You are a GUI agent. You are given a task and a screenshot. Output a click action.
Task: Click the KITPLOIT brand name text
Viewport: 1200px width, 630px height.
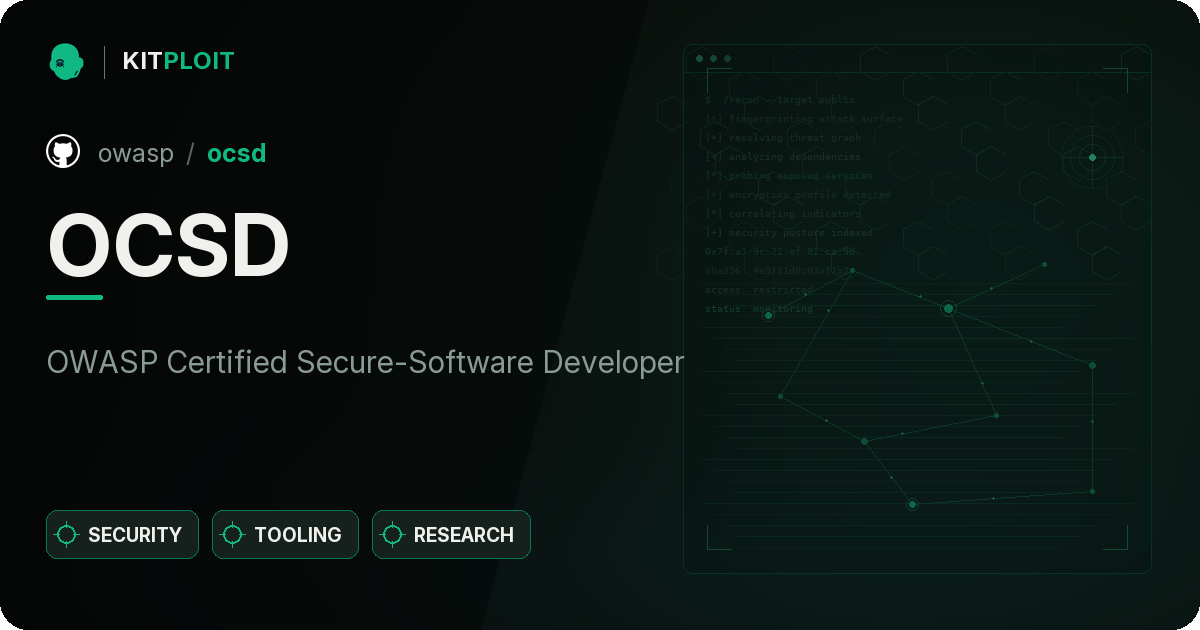[178, 61]
